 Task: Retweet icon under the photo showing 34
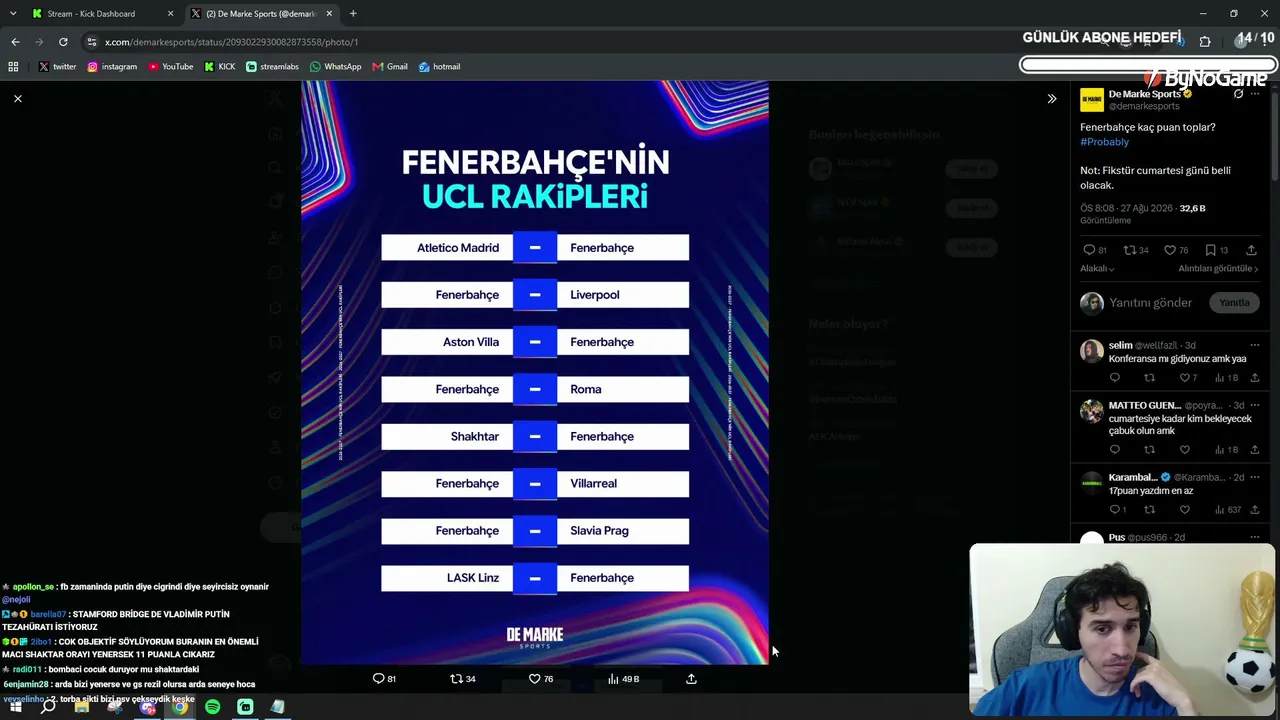(456, 679)
